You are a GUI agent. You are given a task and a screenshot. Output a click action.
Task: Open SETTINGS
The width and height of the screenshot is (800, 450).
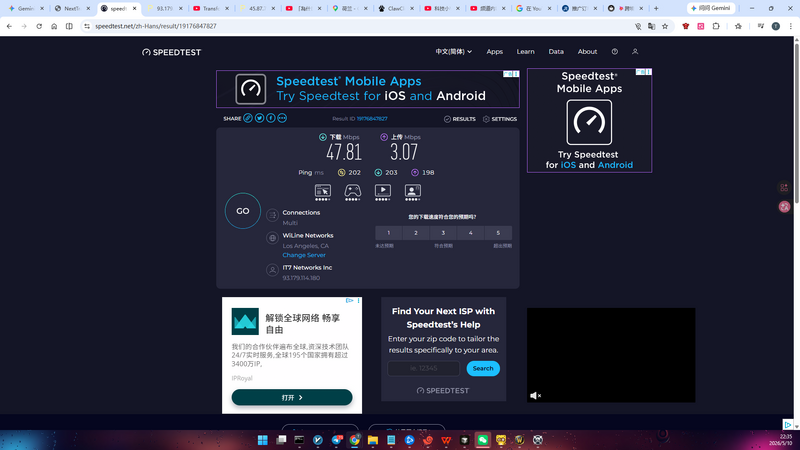[500, 119]
